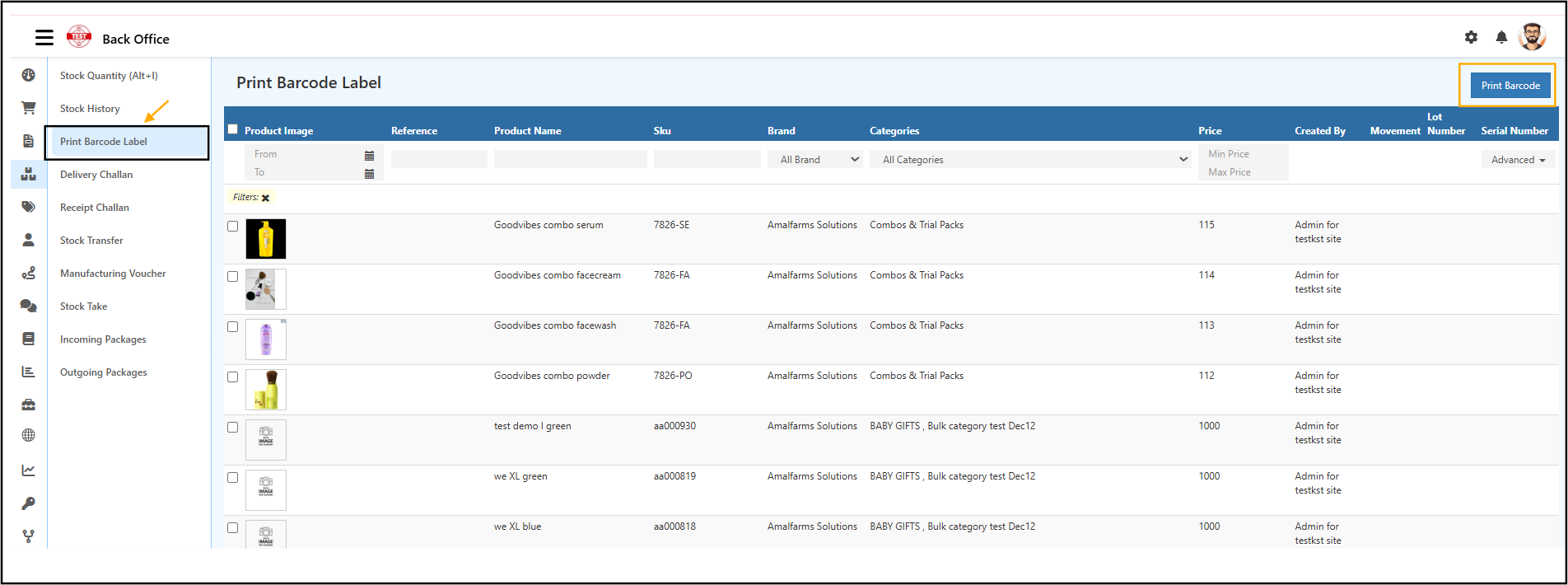Click the Back Office logo
Image resolution: width=1568 pixels, height=585 pixels.
pos(79,35)
